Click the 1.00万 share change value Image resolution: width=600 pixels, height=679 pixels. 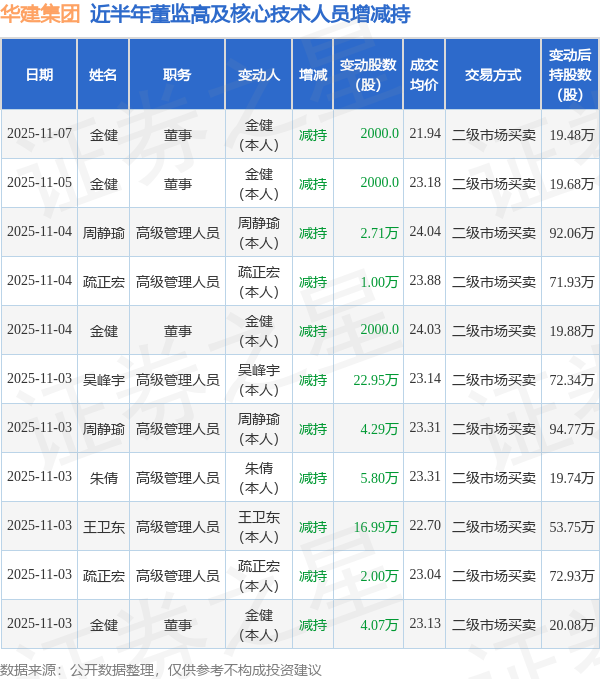tap(379, 282)
